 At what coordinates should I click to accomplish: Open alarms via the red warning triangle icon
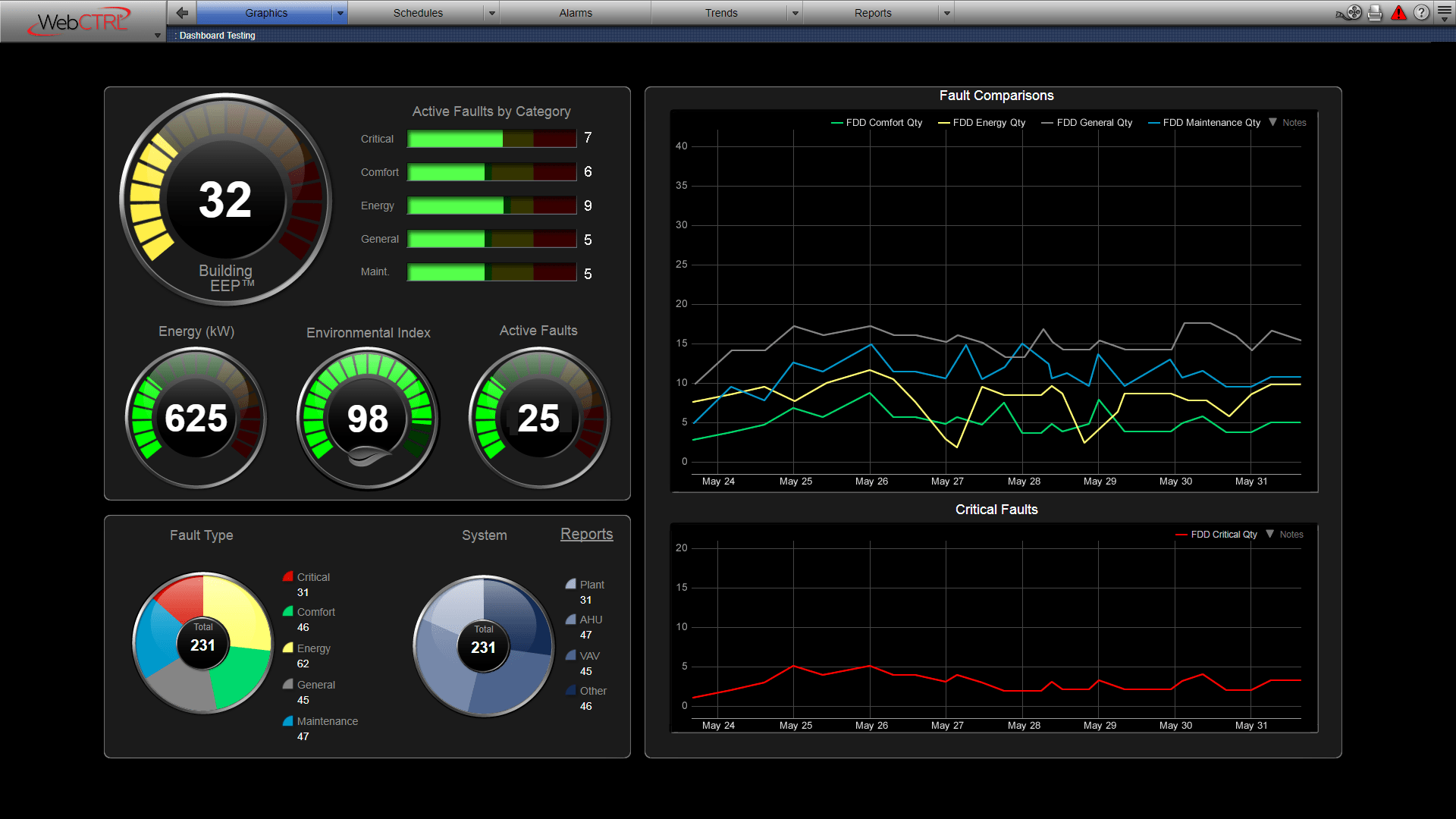click(x=1399, y=12)
